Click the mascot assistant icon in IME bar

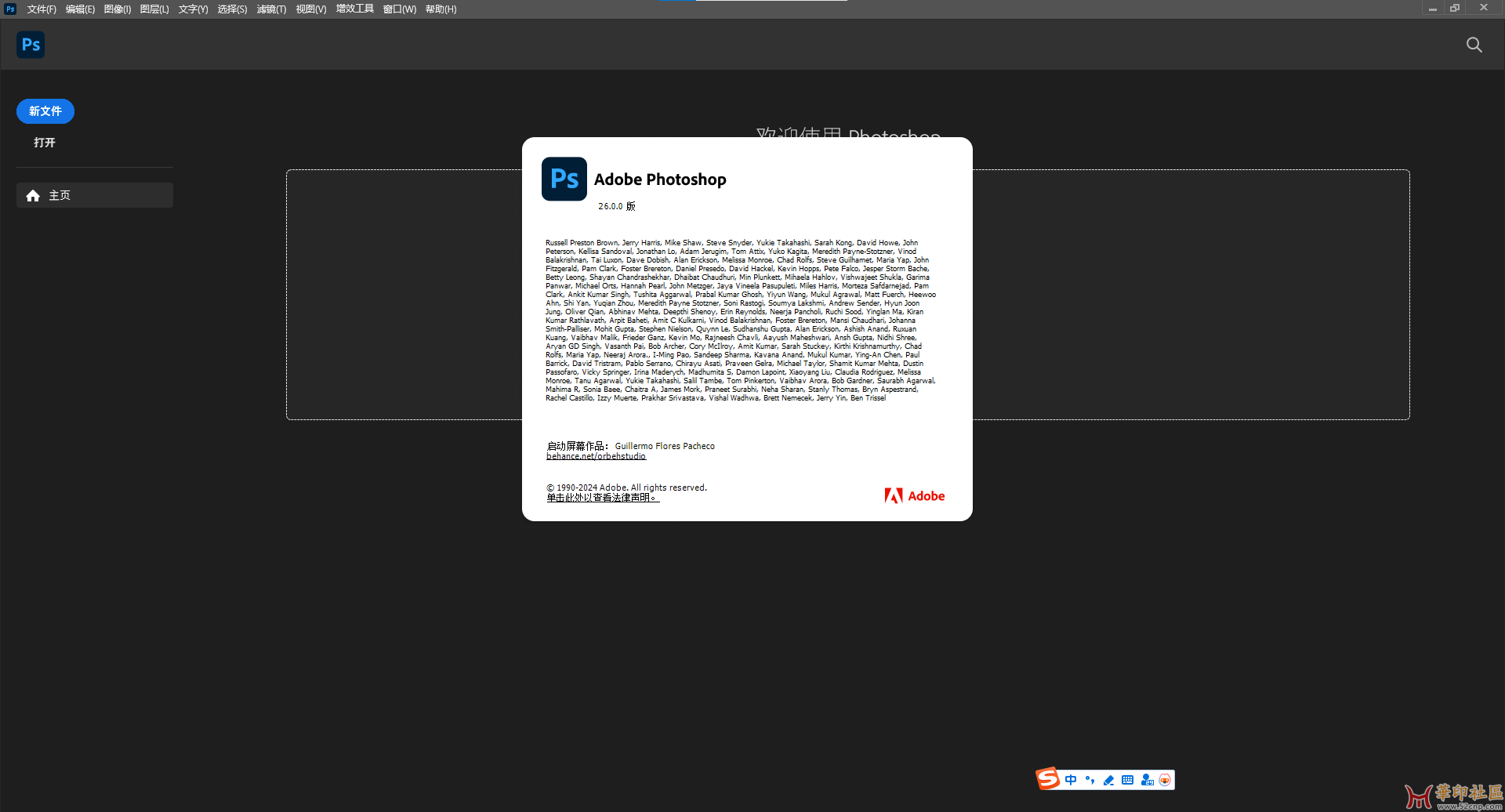(1165, 780)
